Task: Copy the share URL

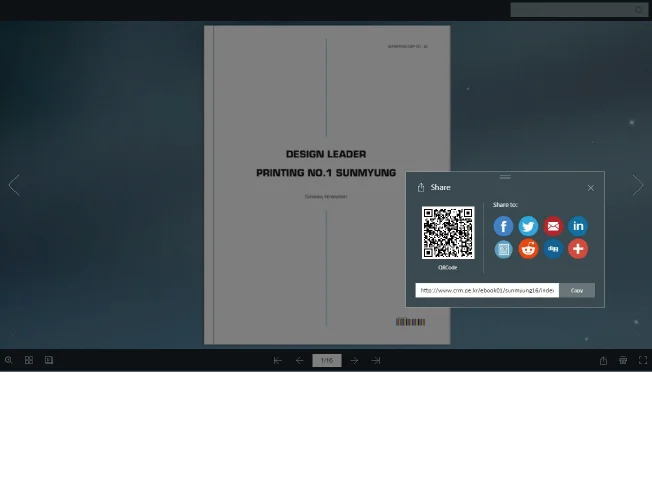Action: coord(577,290)
